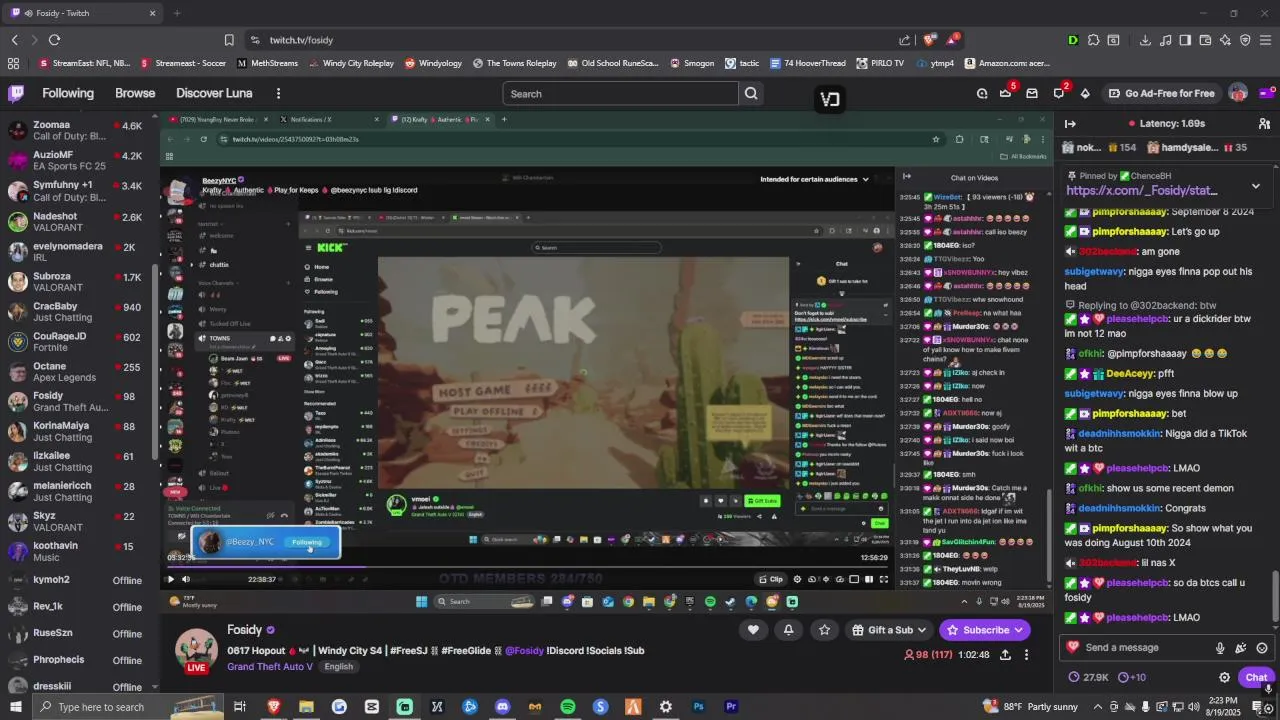Viewport: 1280px width, 720px height.
Task: Reload the Twitch page
Action: (54, 40)
